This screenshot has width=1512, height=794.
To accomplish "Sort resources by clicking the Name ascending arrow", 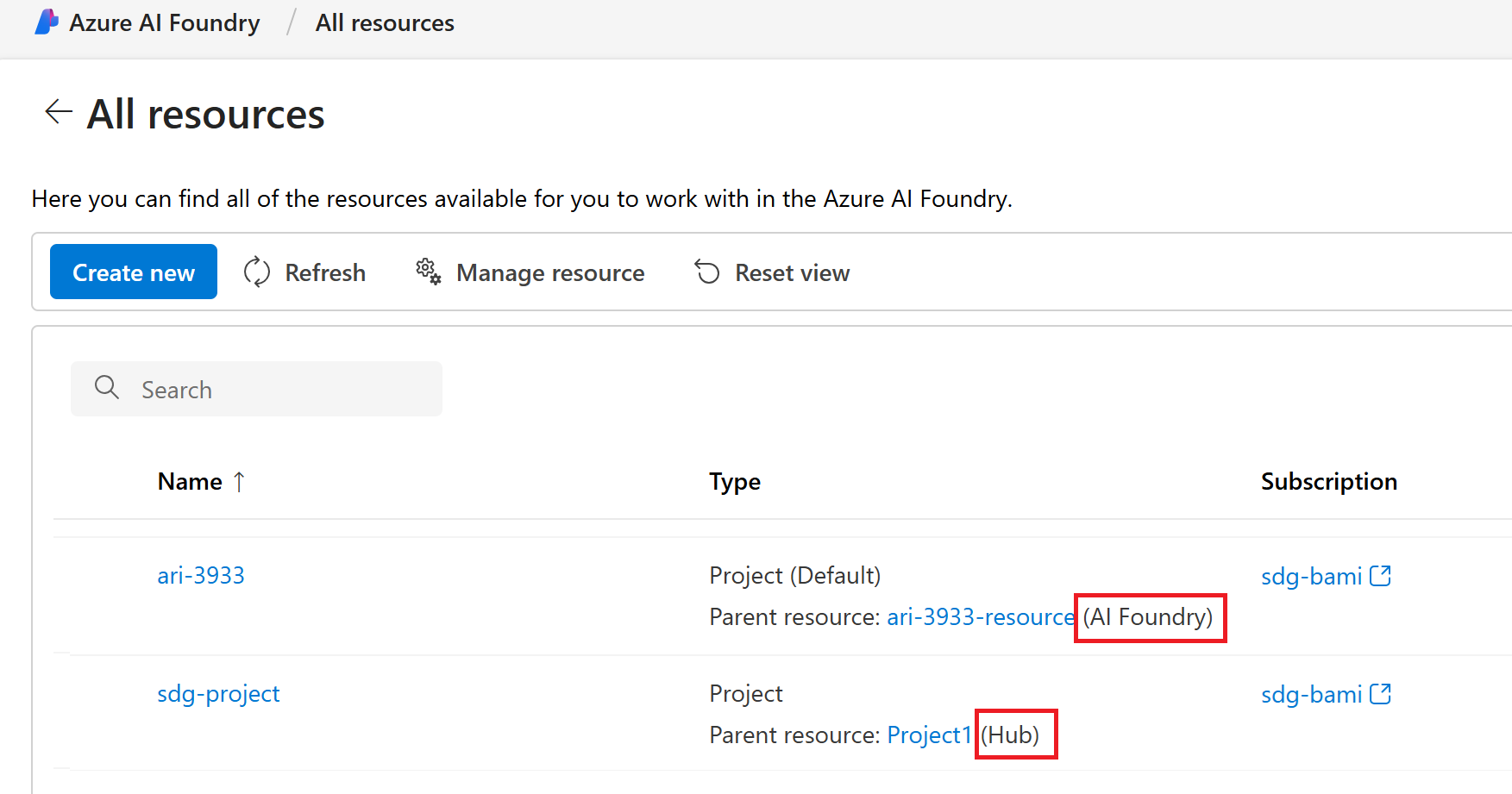I will point(239,481).
